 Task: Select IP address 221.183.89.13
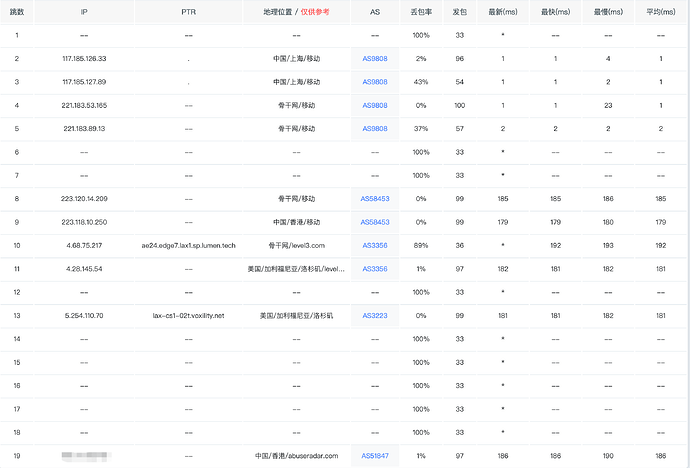(x=84, y=128)
